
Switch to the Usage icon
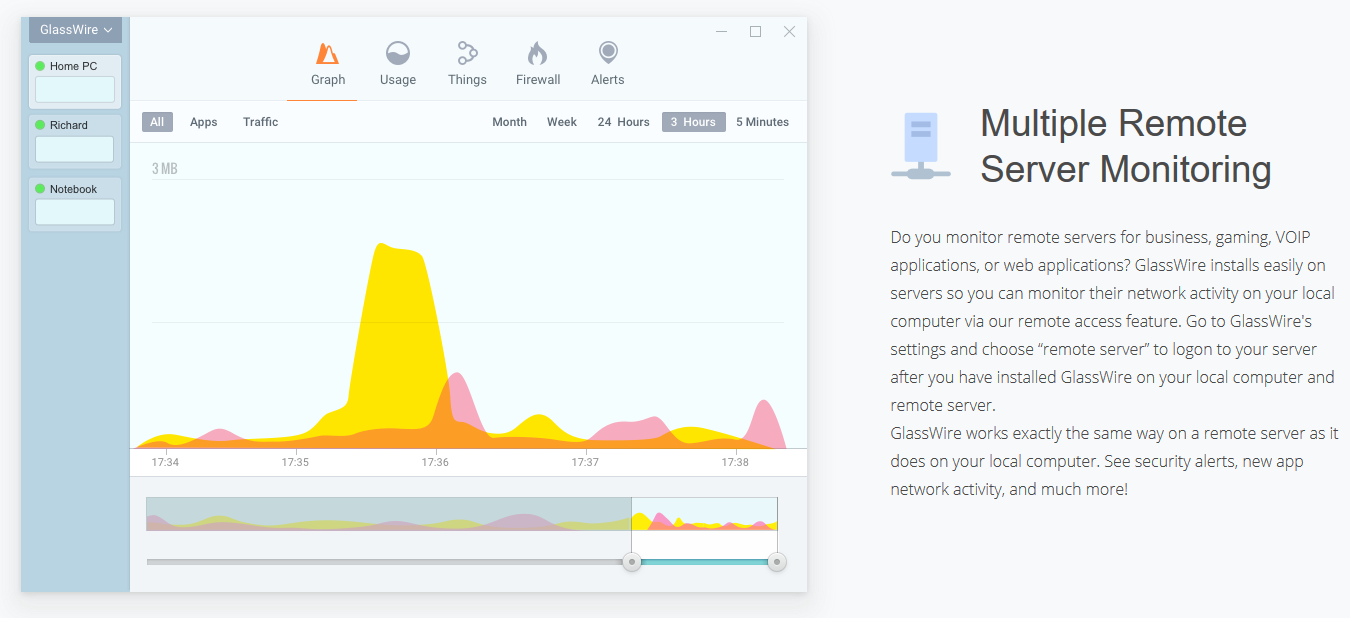coord(398,53)
